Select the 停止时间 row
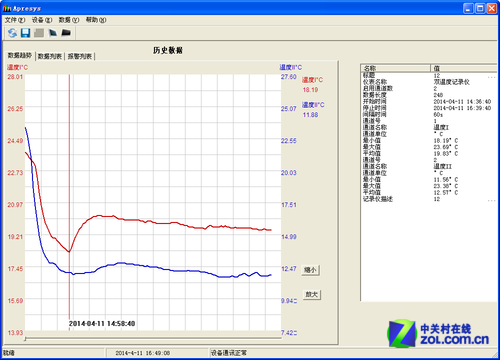Screen dimensions: 500x360 (429, 108)
